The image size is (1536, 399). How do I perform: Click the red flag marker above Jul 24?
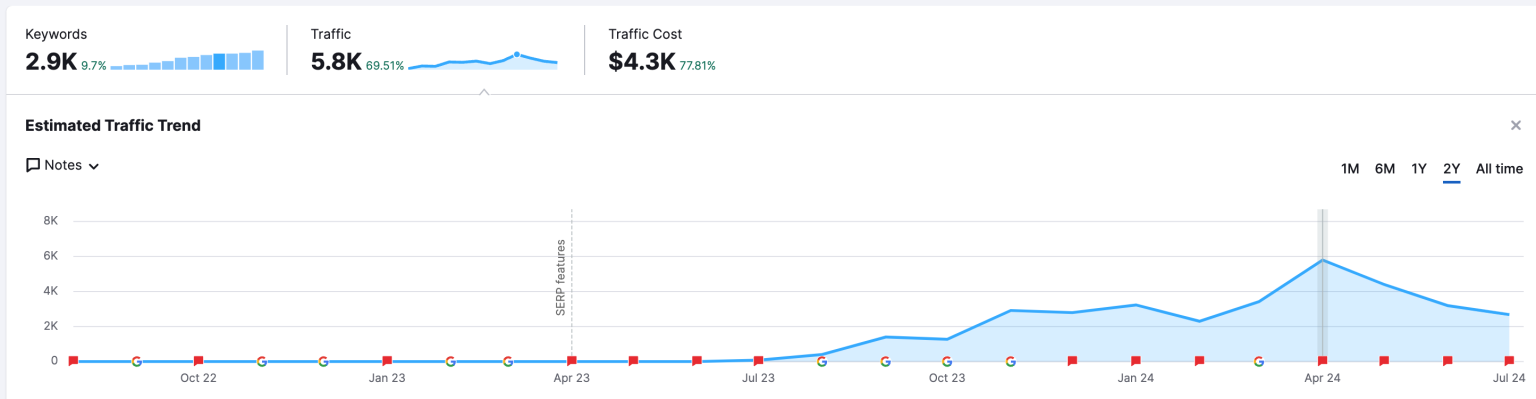point(1509,360)
